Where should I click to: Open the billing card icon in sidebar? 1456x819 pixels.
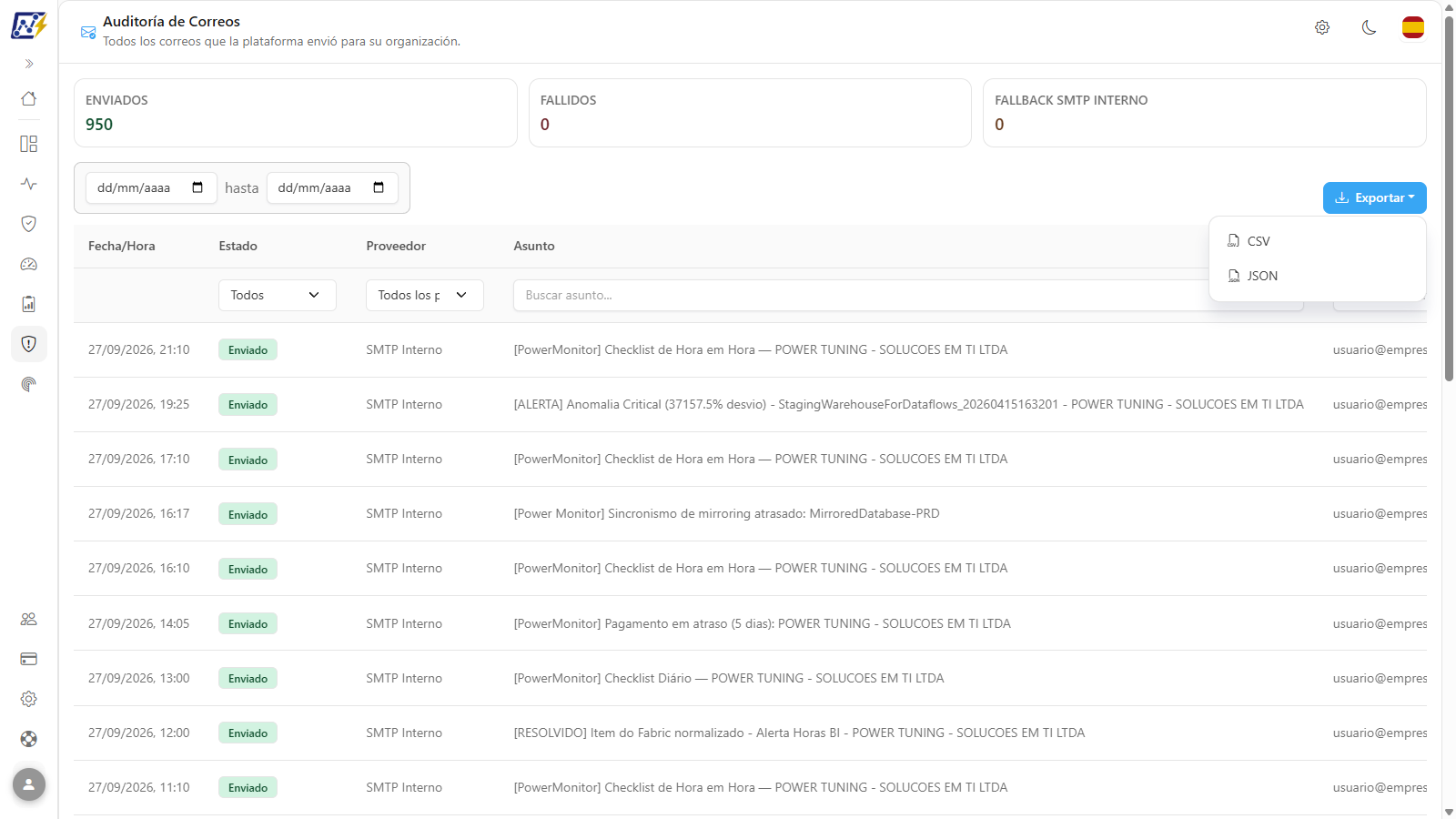coord(29,659)
